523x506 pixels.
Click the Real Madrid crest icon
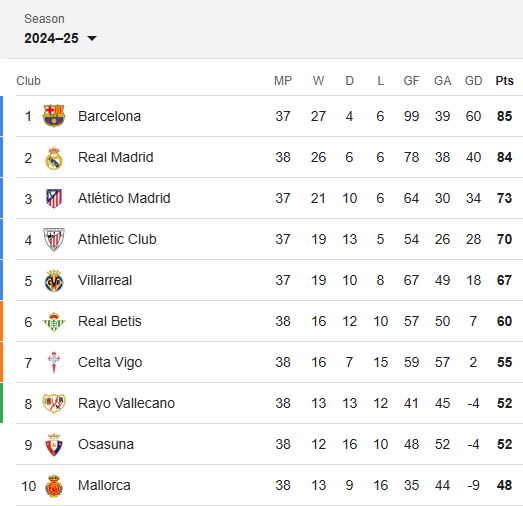click(x=54, y=158)
